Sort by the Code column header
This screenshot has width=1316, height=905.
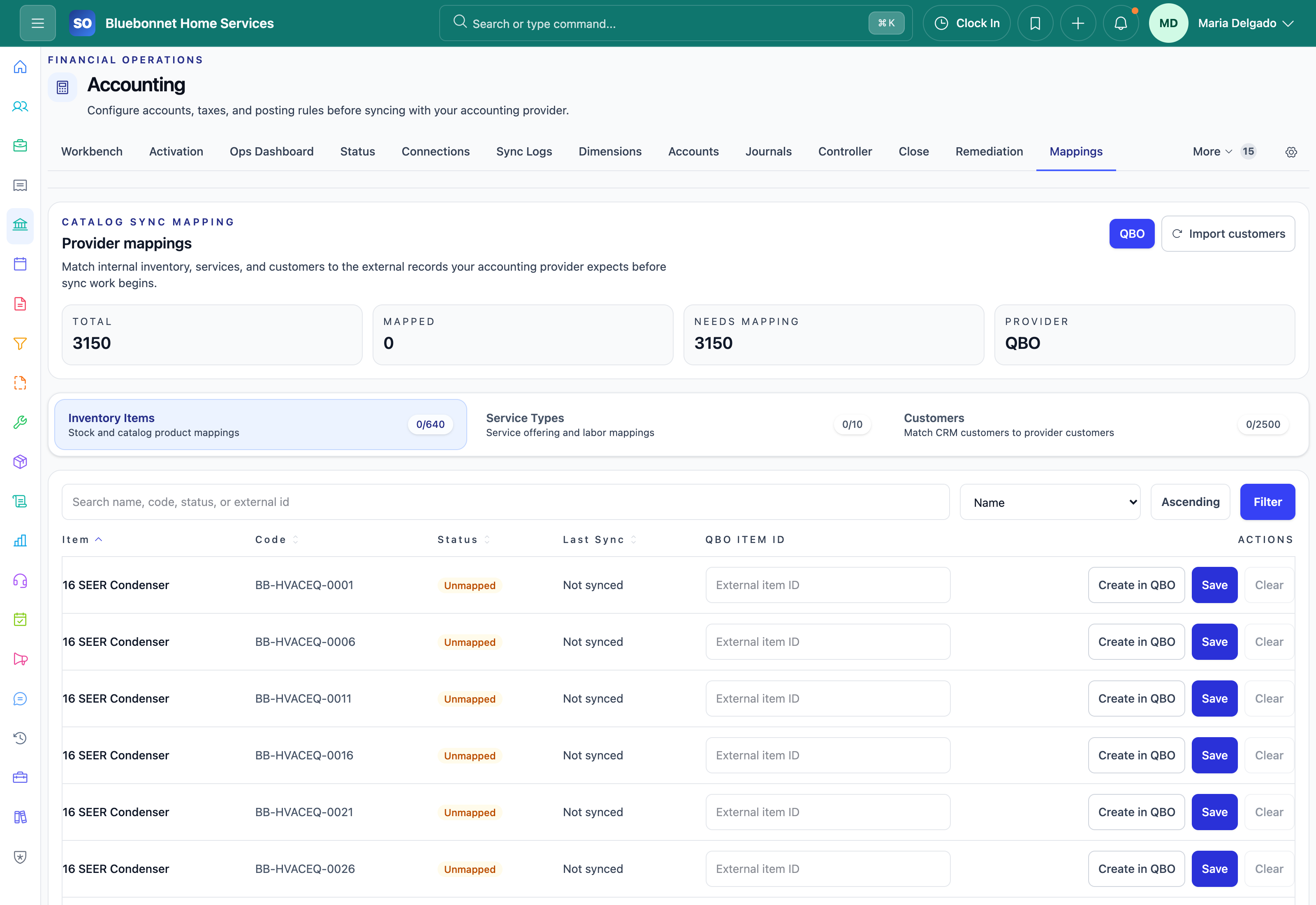coord(277,540)
